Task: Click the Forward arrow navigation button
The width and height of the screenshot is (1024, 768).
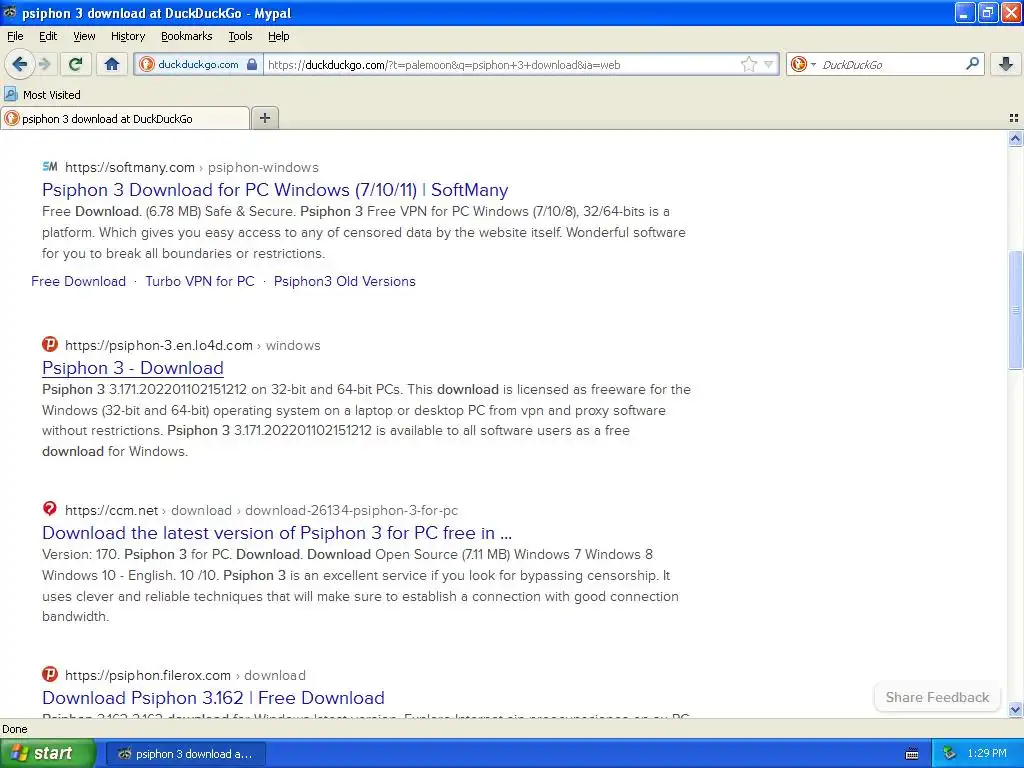Action: [44, 64]
